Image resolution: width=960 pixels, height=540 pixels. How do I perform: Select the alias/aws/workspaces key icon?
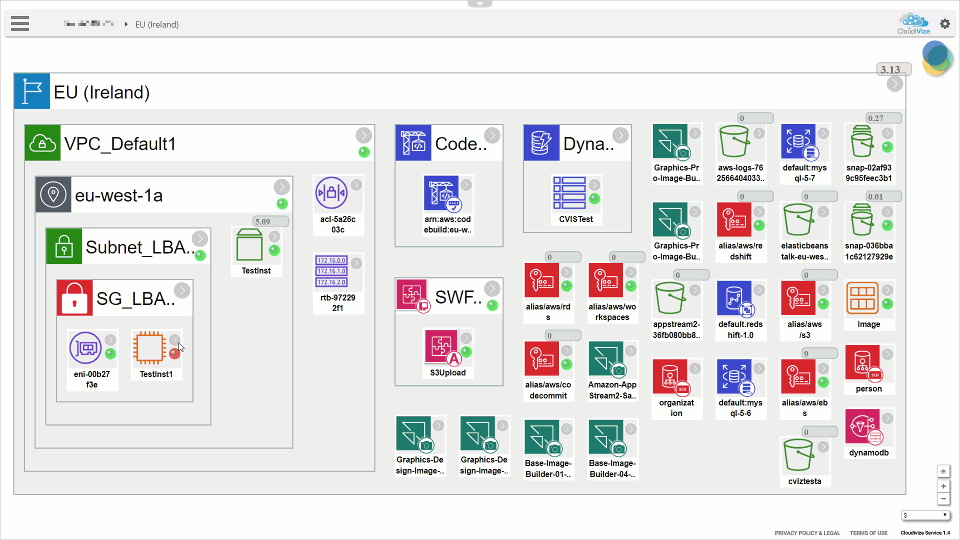click(606, 280)
